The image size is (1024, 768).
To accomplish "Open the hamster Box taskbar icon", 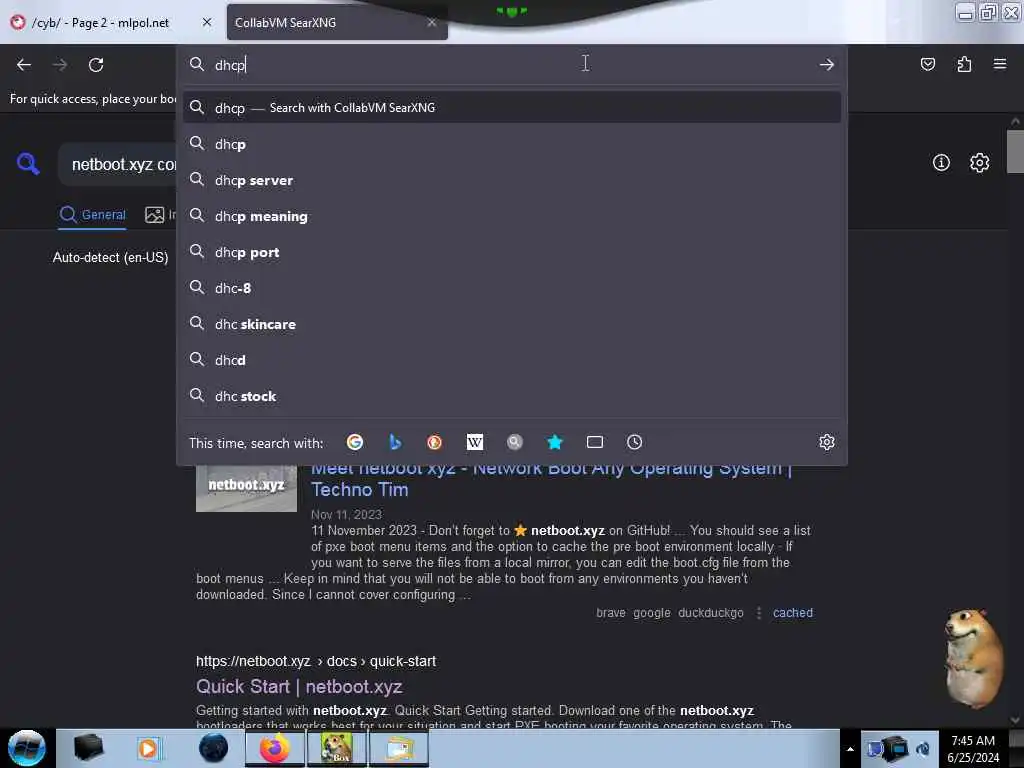I will coord(336,748).
